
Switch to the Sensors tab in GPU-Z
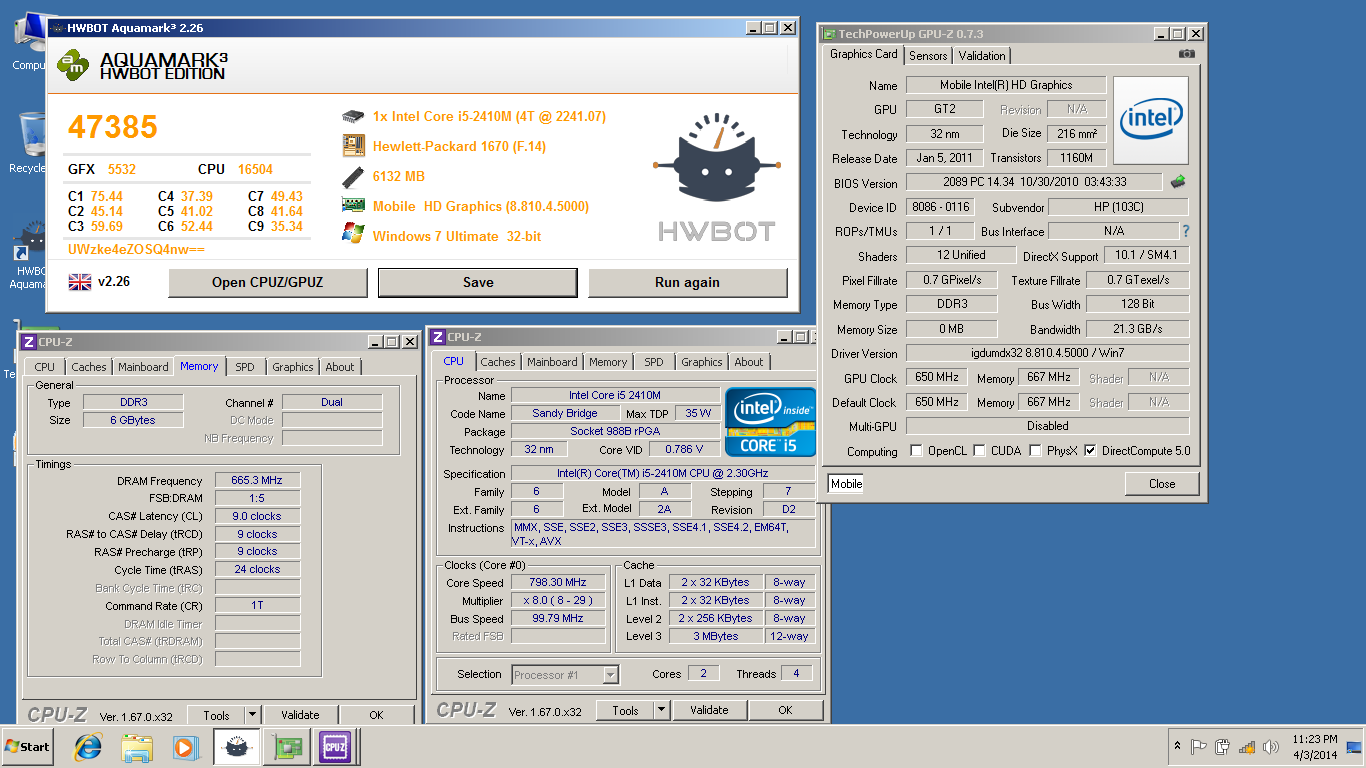(928, 56)
